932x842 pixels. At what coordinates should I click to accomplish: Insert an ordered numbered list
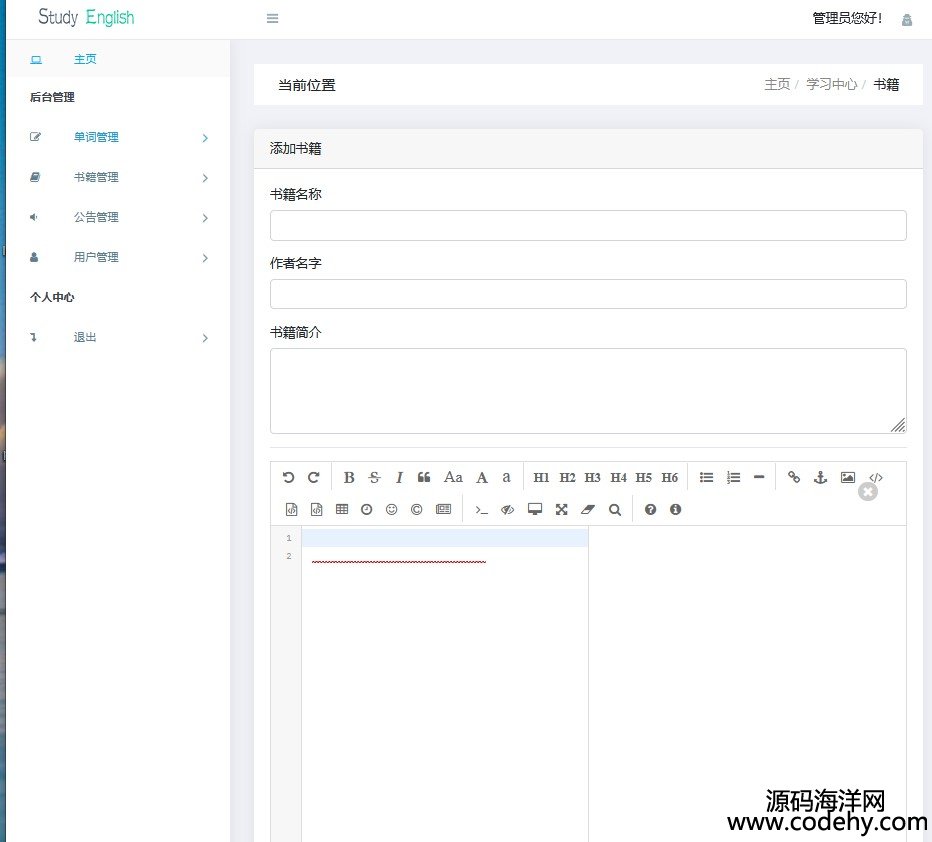[733, 477]
